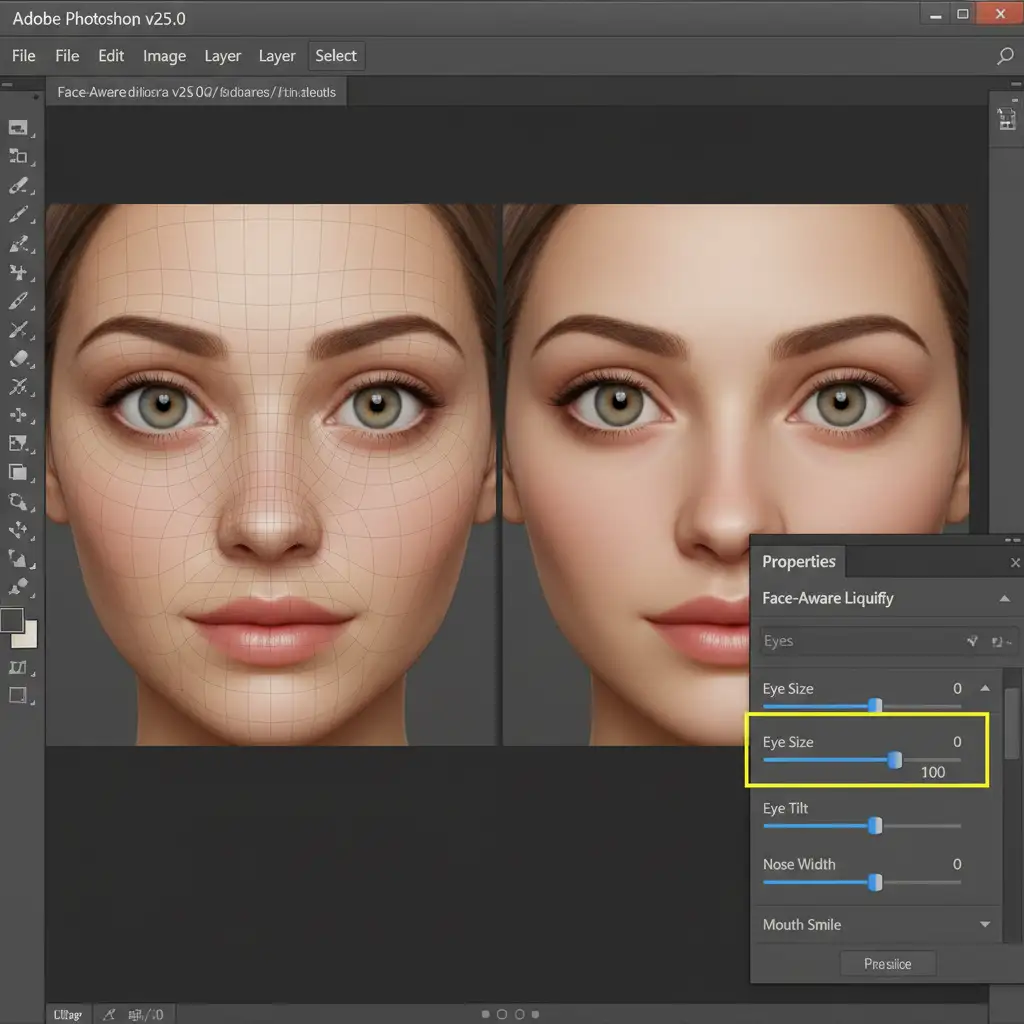
Task: Click the dark foreground color swatch
Action: click(x=12, y=620)
